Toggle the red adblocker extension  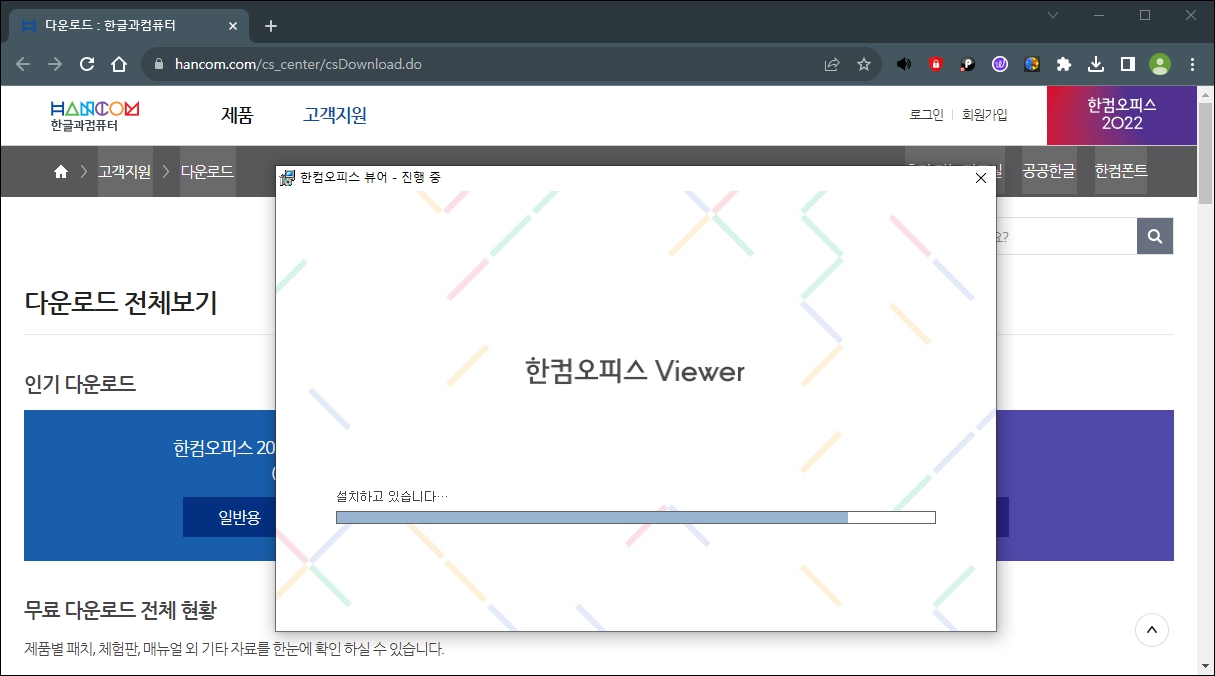point(935,63)
